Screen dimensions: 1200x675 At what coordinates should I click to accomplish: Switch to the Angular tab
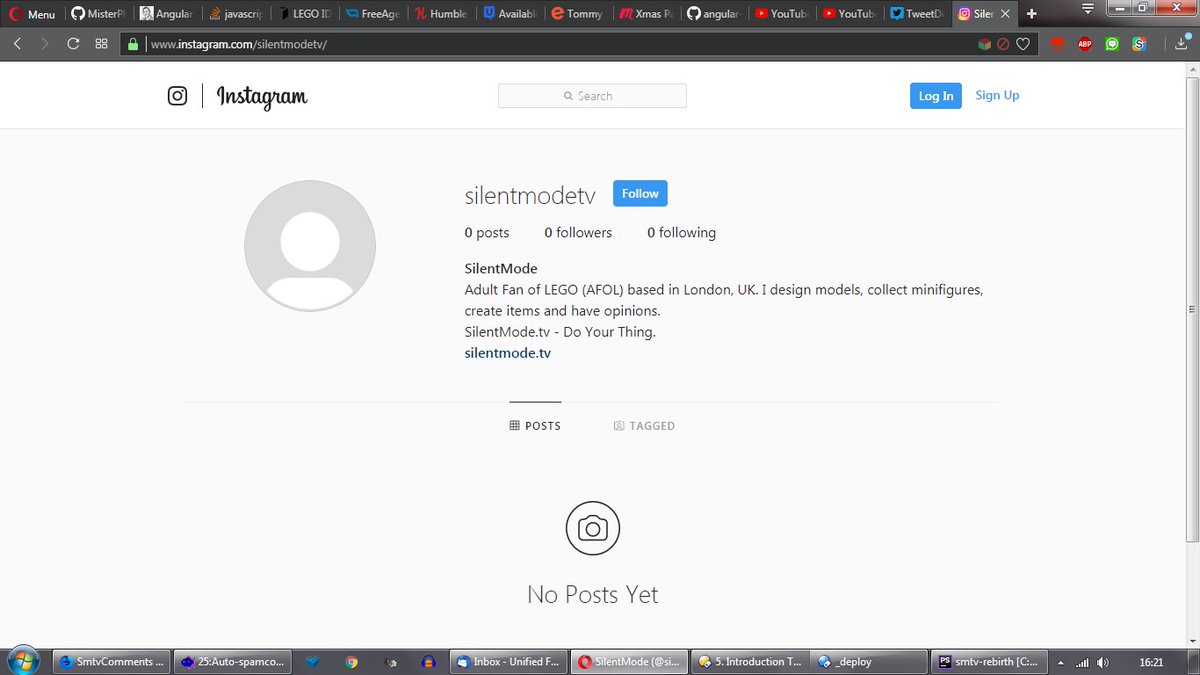point(165,14)
